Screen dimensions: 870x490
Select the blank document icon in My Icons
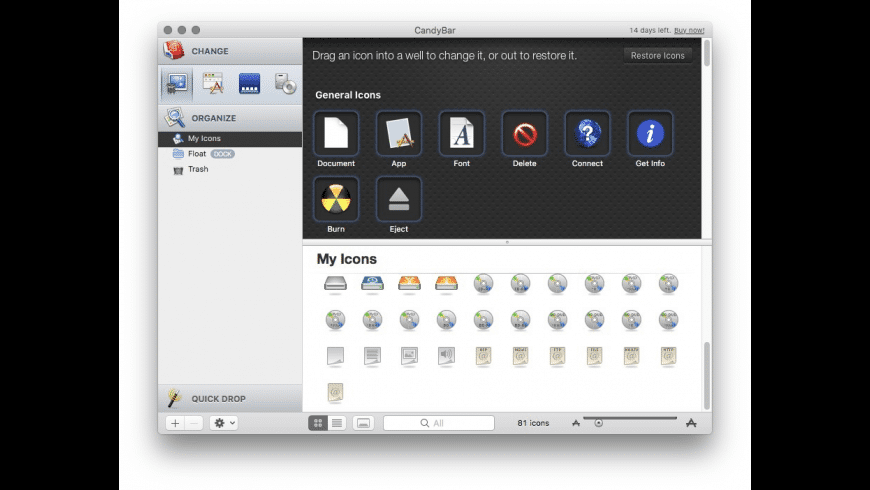(x=335, y=356)
